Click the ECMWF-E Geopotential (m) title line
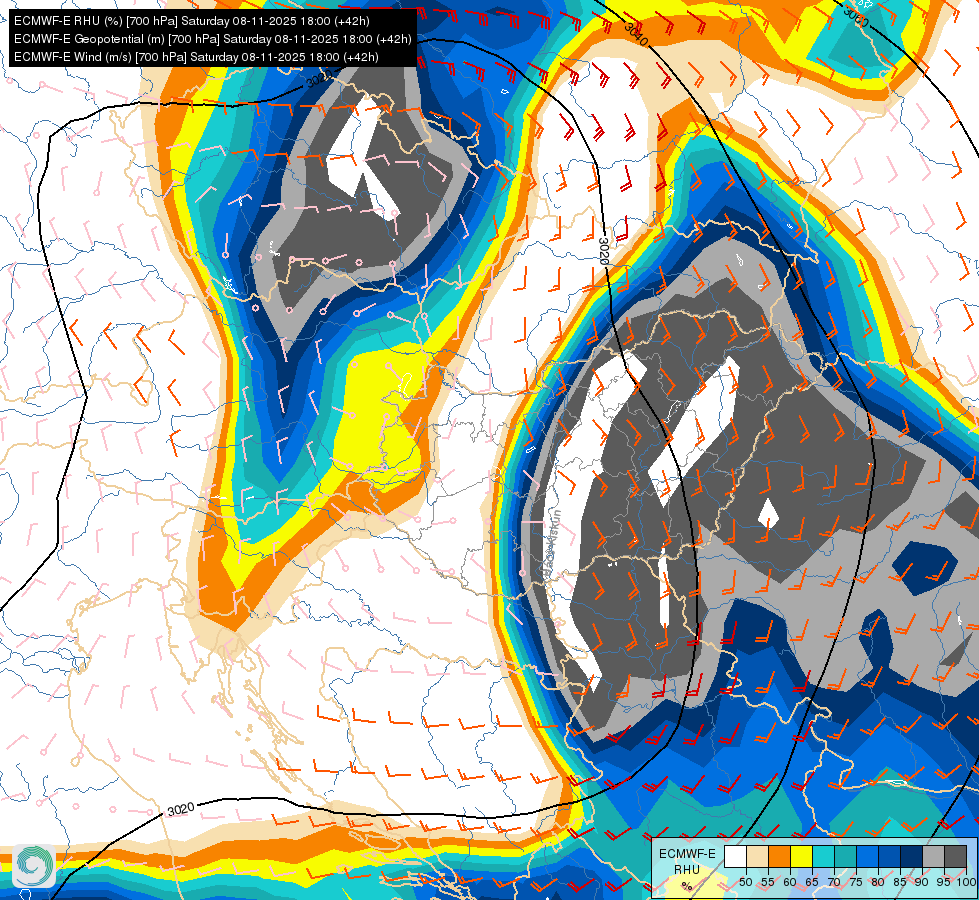This screenshot has height=900, width=979. click(x=213, y=39)
